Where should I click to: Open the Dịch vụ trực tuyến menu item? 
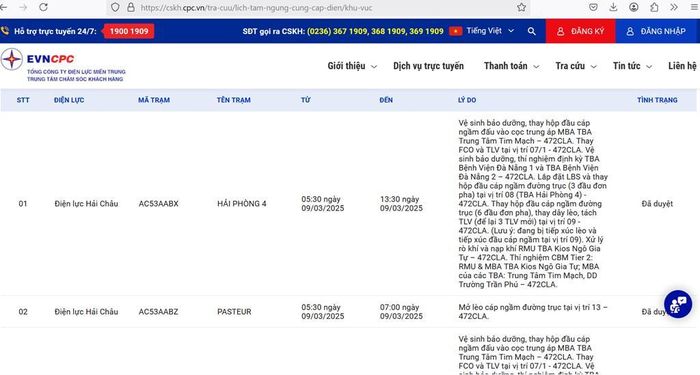coord(428,66)
